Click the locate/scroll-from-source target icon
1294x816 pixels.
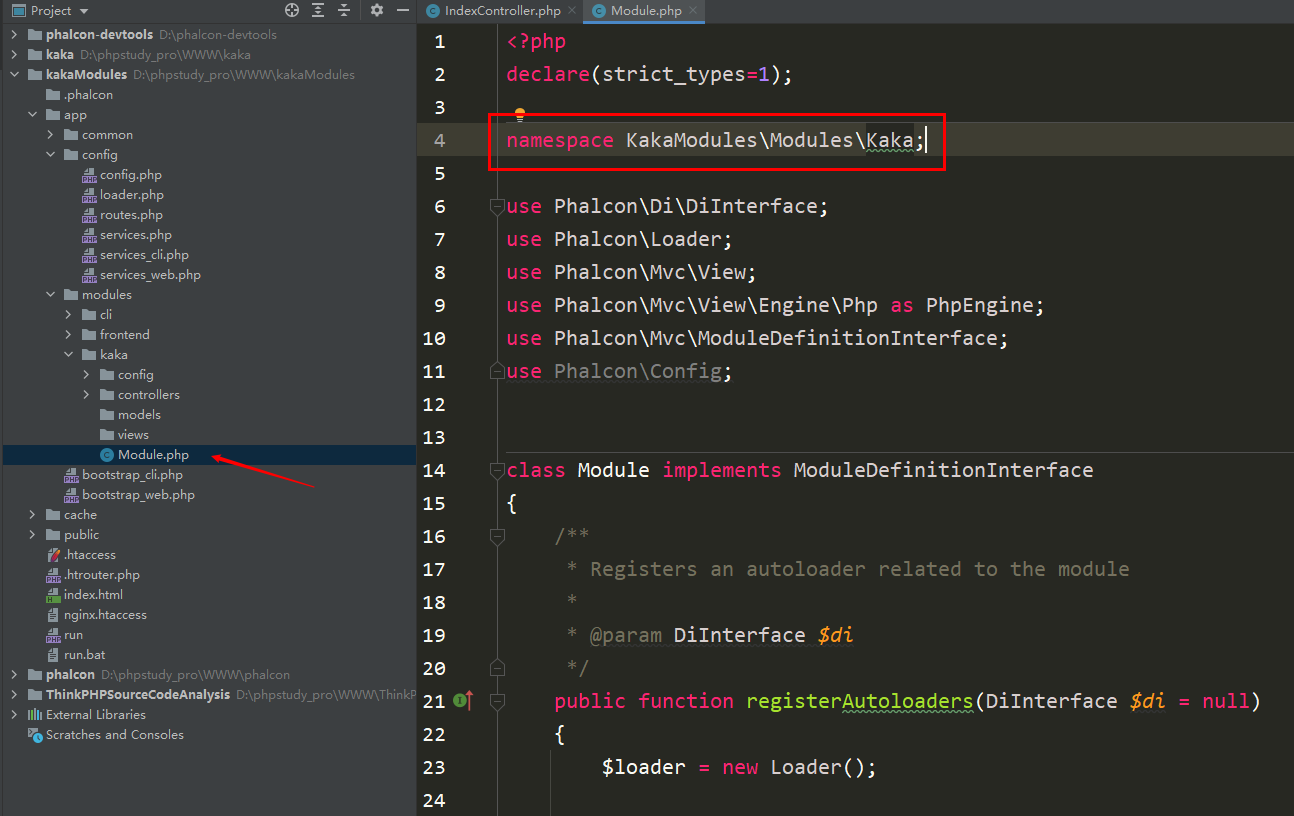[292, 10]
